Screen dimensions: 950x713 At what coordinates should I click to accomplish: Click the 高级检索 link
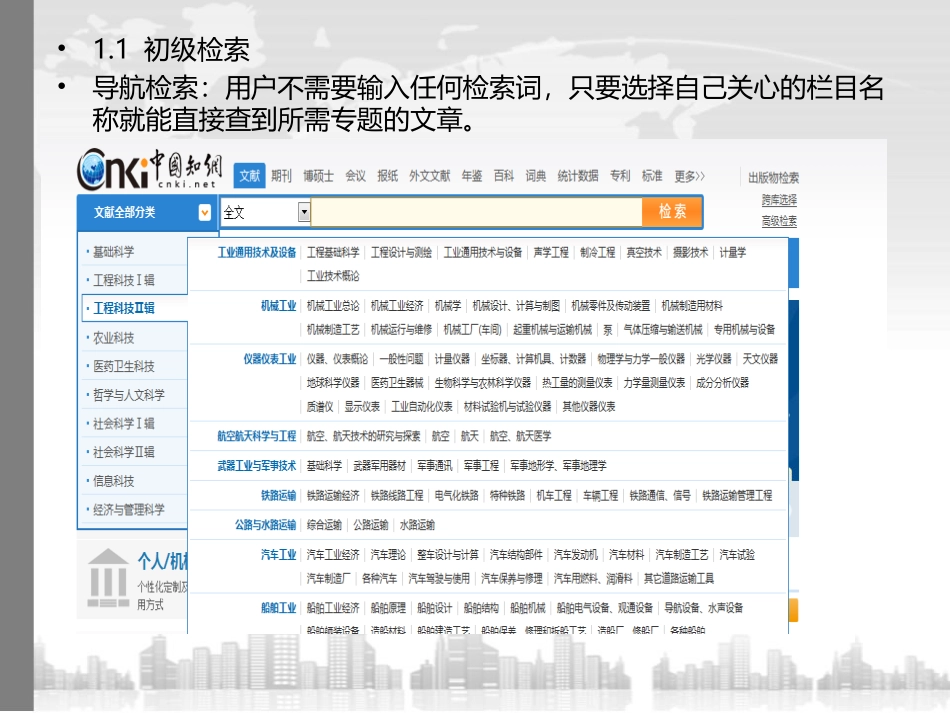779,221
